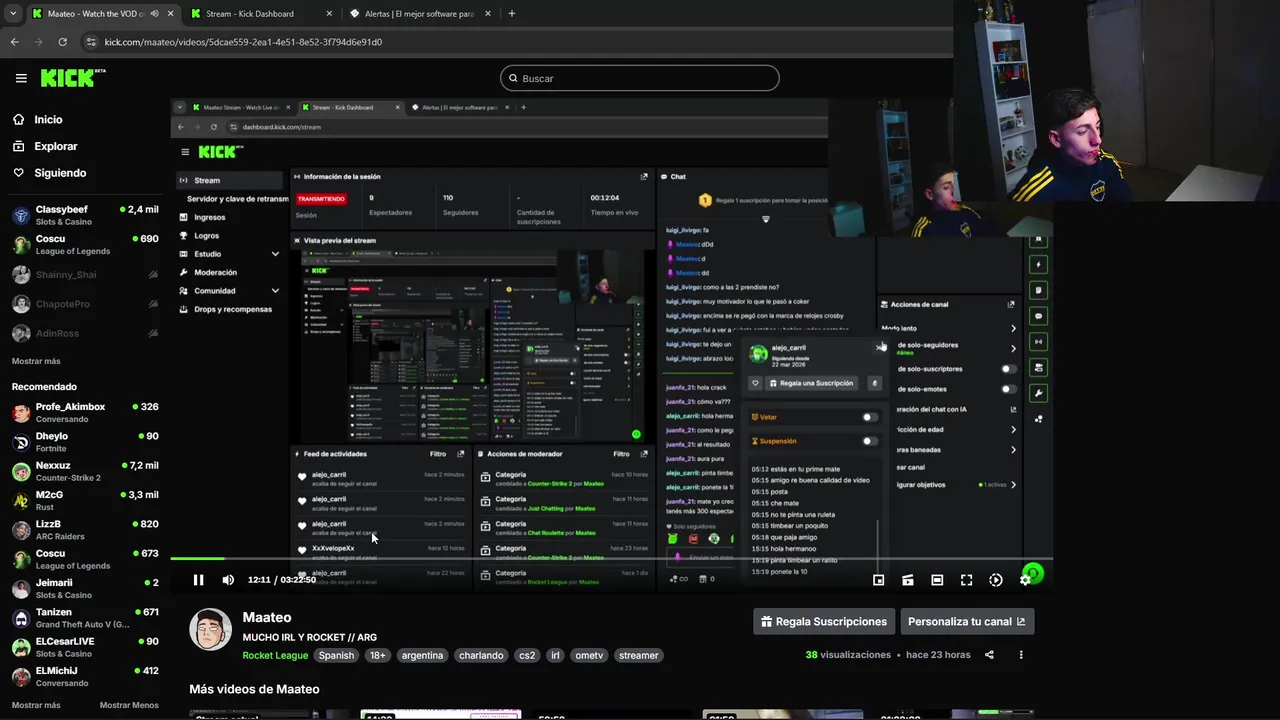Switch player to theater mode
The width and height of the screenshot is (1280, 720).
click(937, 580)
